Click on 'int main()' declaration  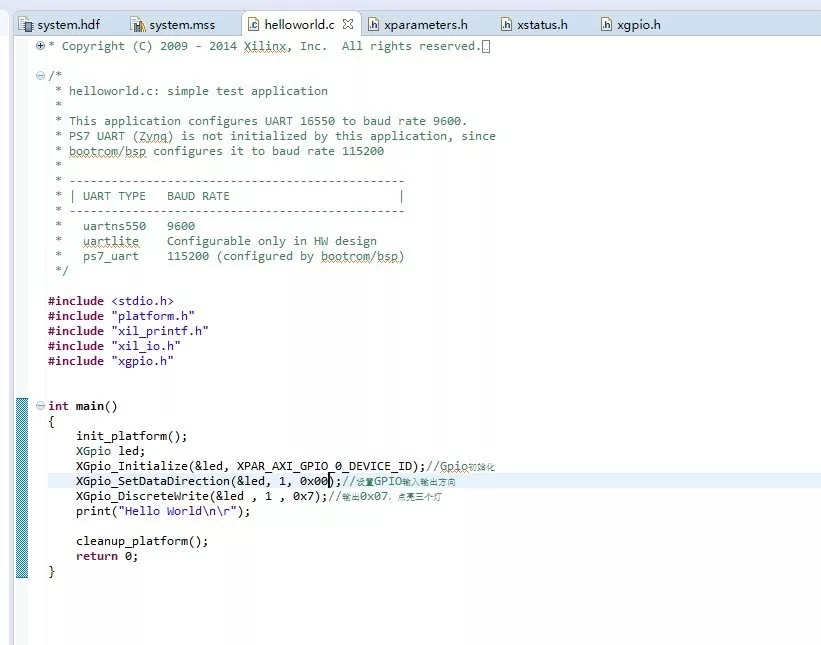coord(83,406)
